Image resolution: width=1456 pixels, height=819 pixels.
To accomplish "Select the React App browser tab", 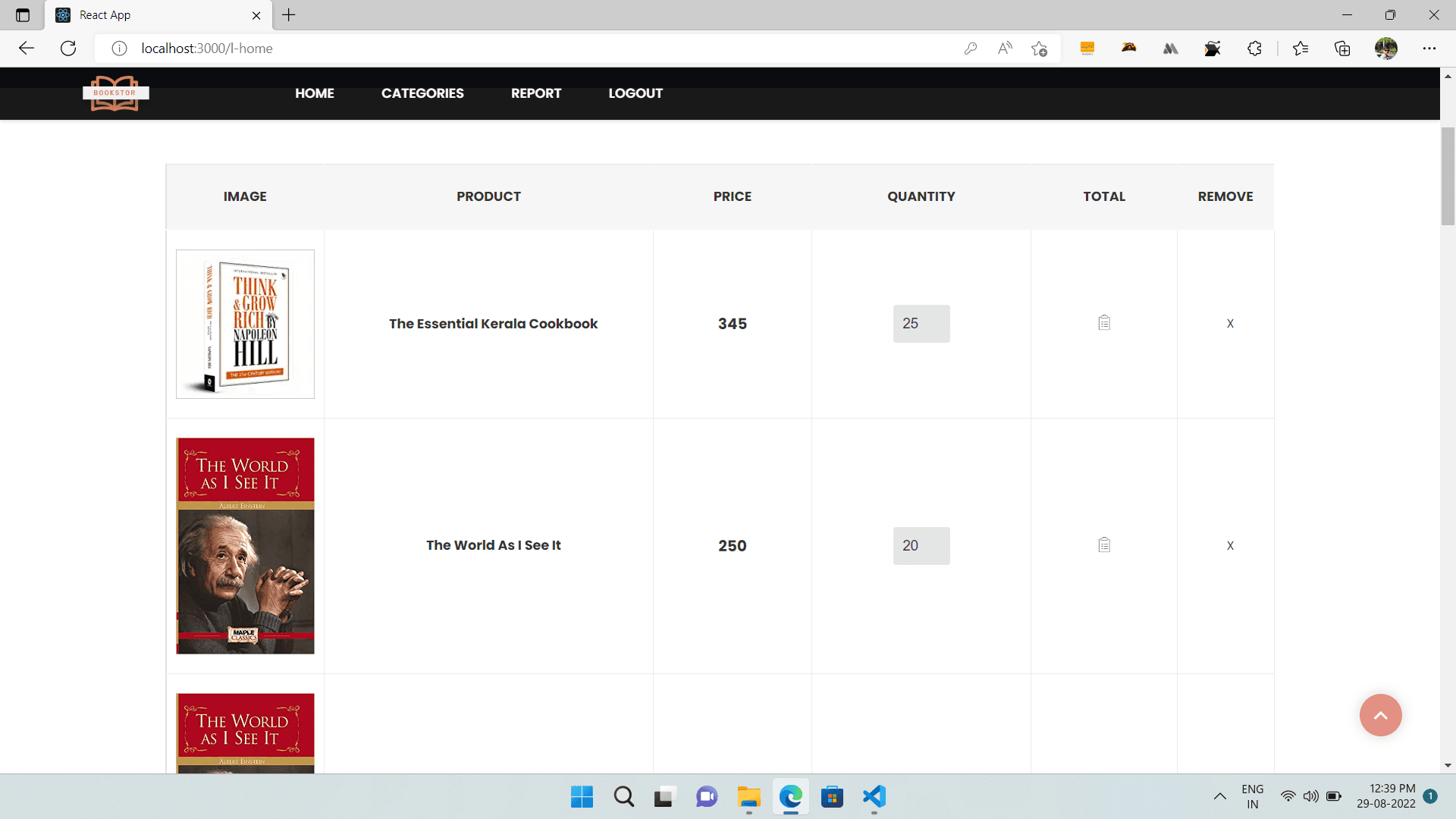I will click(x=159, y=15).
